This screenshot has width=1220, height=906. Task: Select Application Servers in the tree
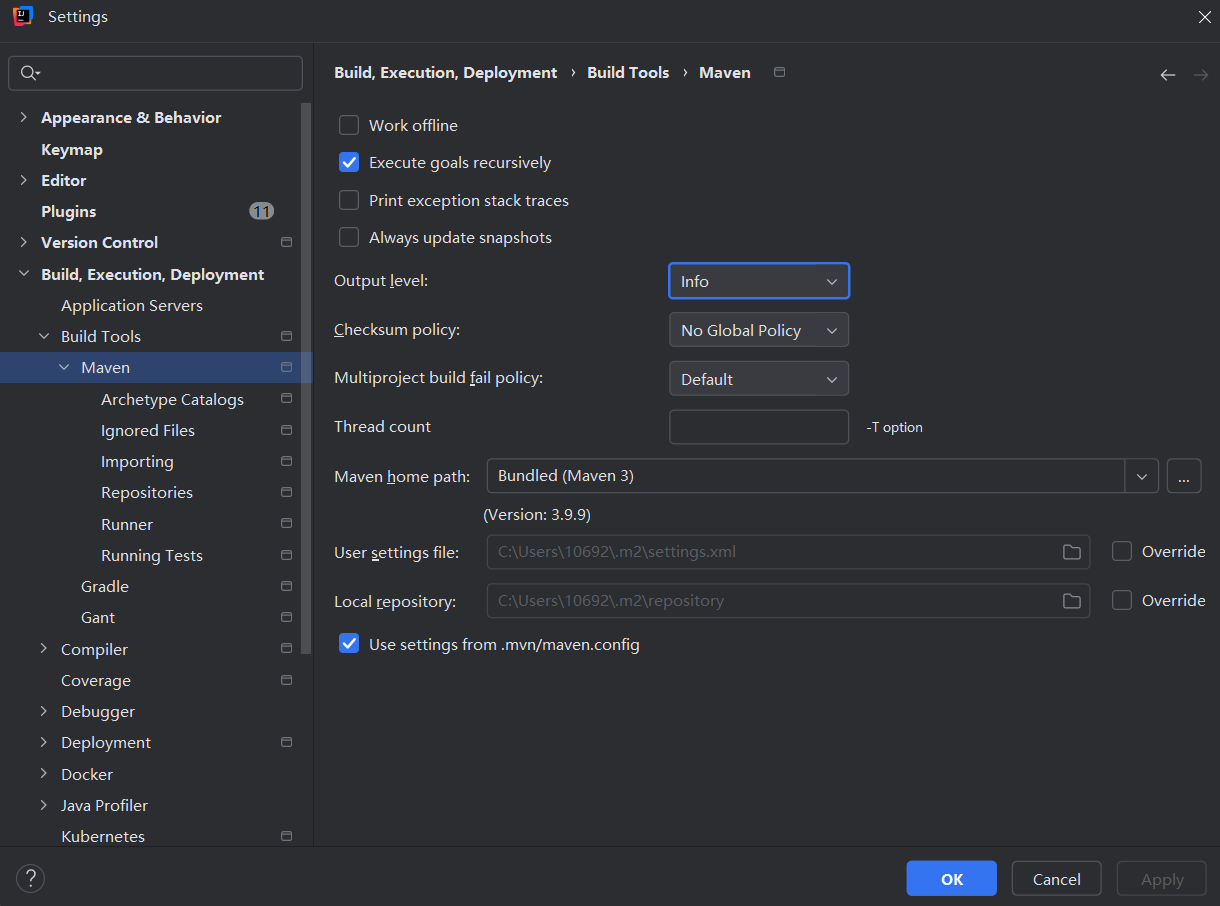click(132, 305)
